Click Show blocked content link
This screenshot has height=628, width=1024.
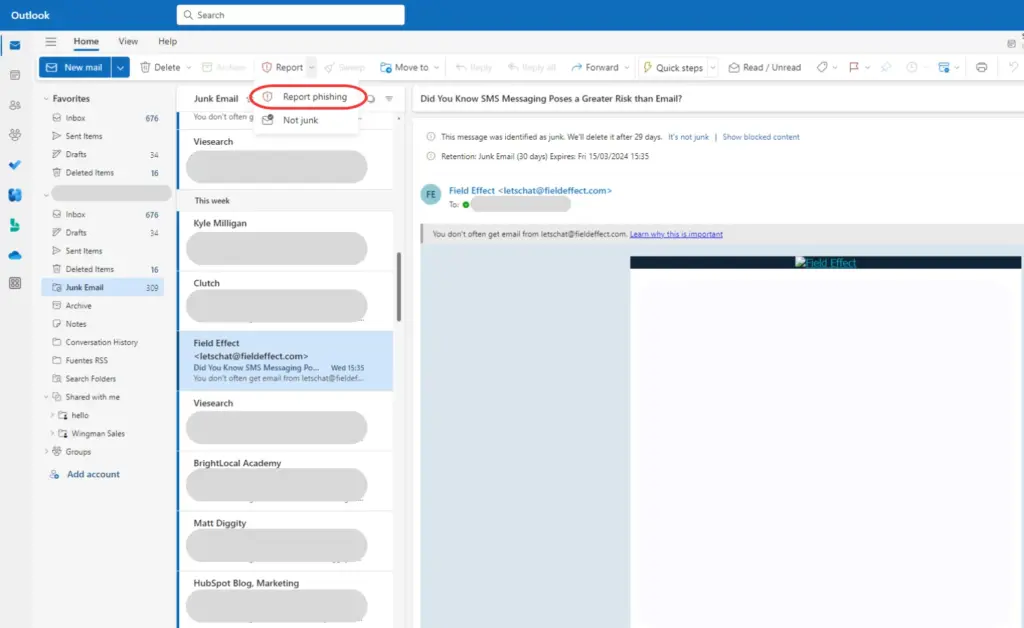(761, 137)
